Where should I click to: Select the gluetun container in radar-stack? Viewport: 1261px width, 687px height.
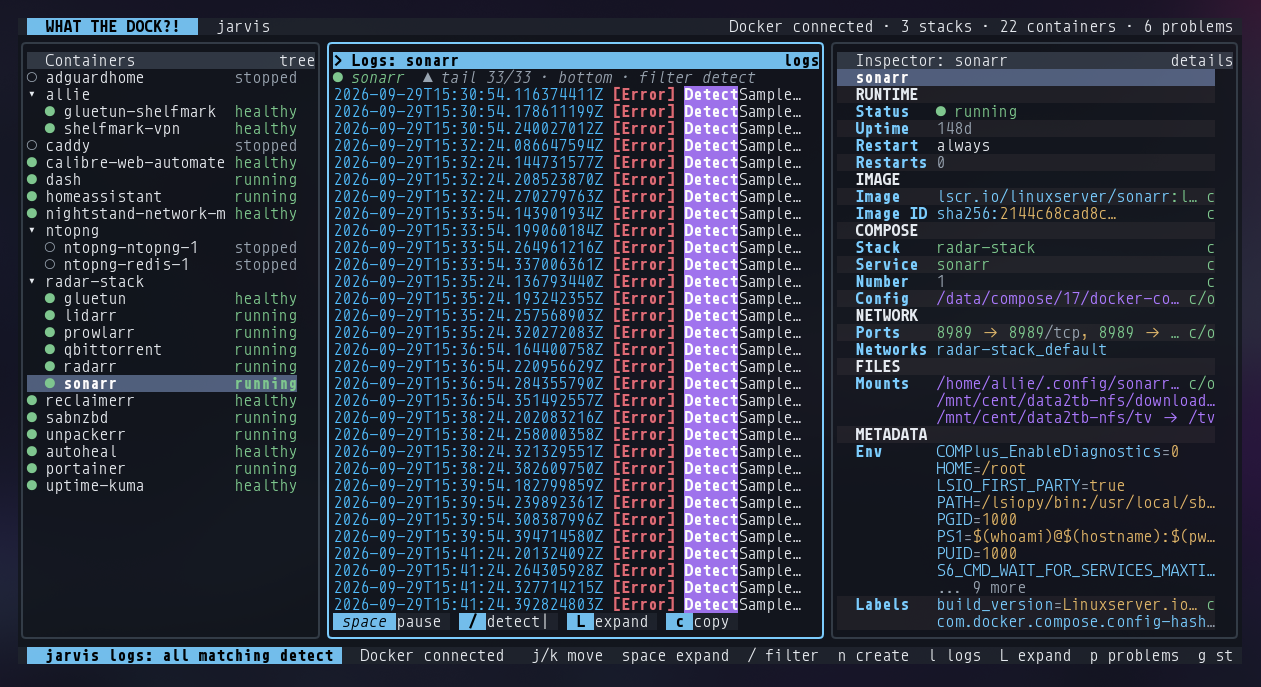coord(162,299)
